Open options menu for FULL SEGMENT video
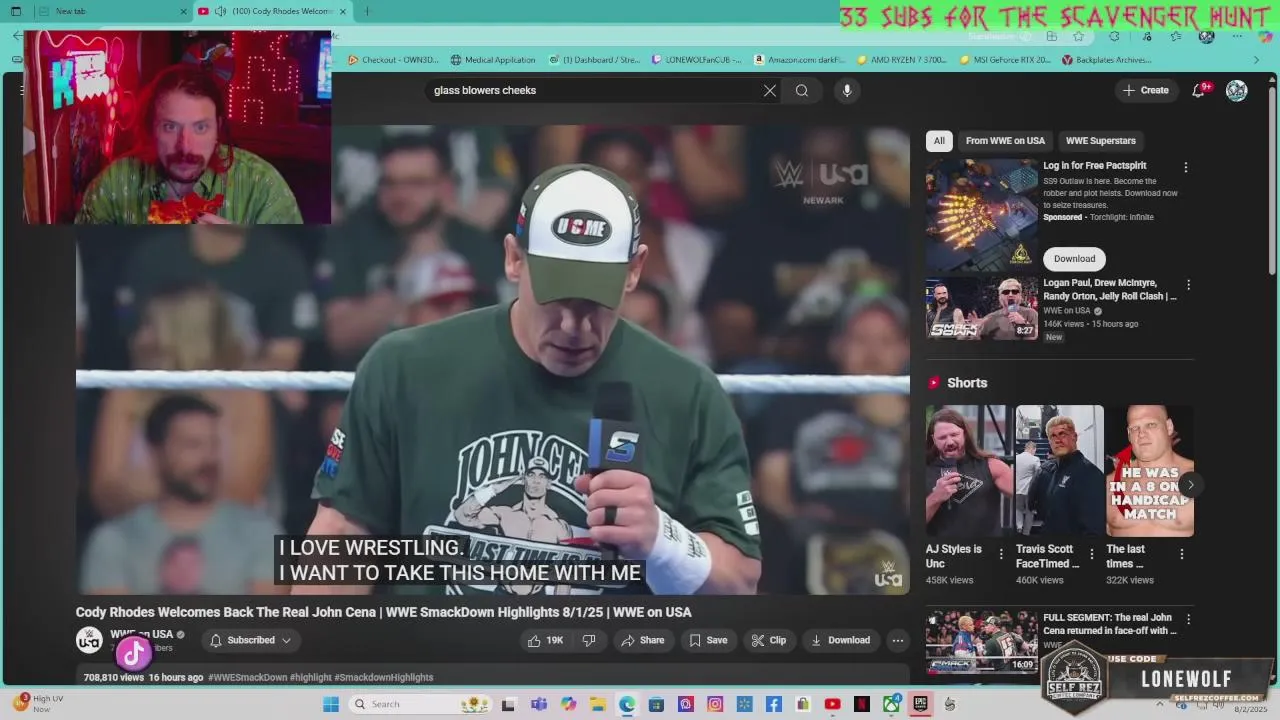 tap(1188, 619)
